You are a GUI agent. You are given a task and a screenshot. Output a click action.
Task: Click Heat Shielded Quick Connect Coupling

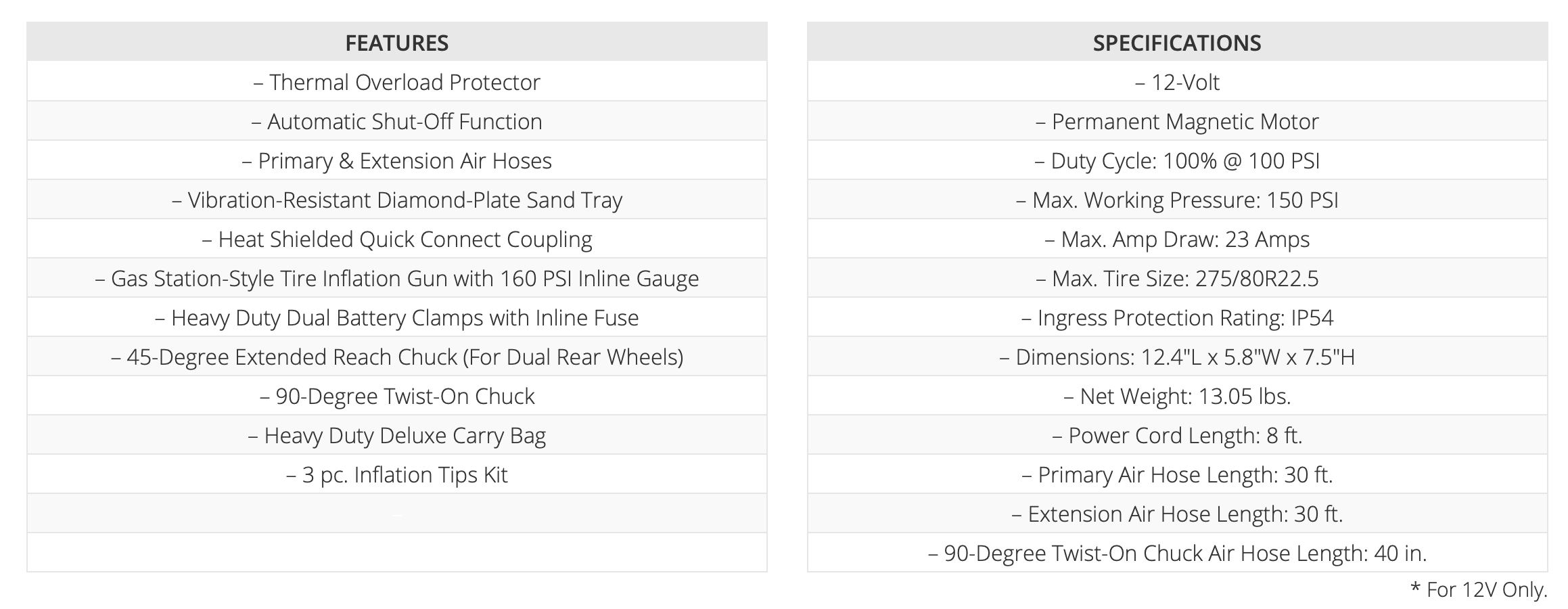pyautogui.click(x=397, y=239)
